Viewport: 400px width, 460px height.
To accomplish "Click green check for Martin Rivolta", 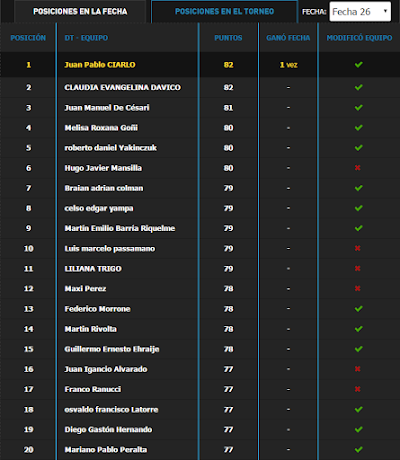I will pos(359,329).
